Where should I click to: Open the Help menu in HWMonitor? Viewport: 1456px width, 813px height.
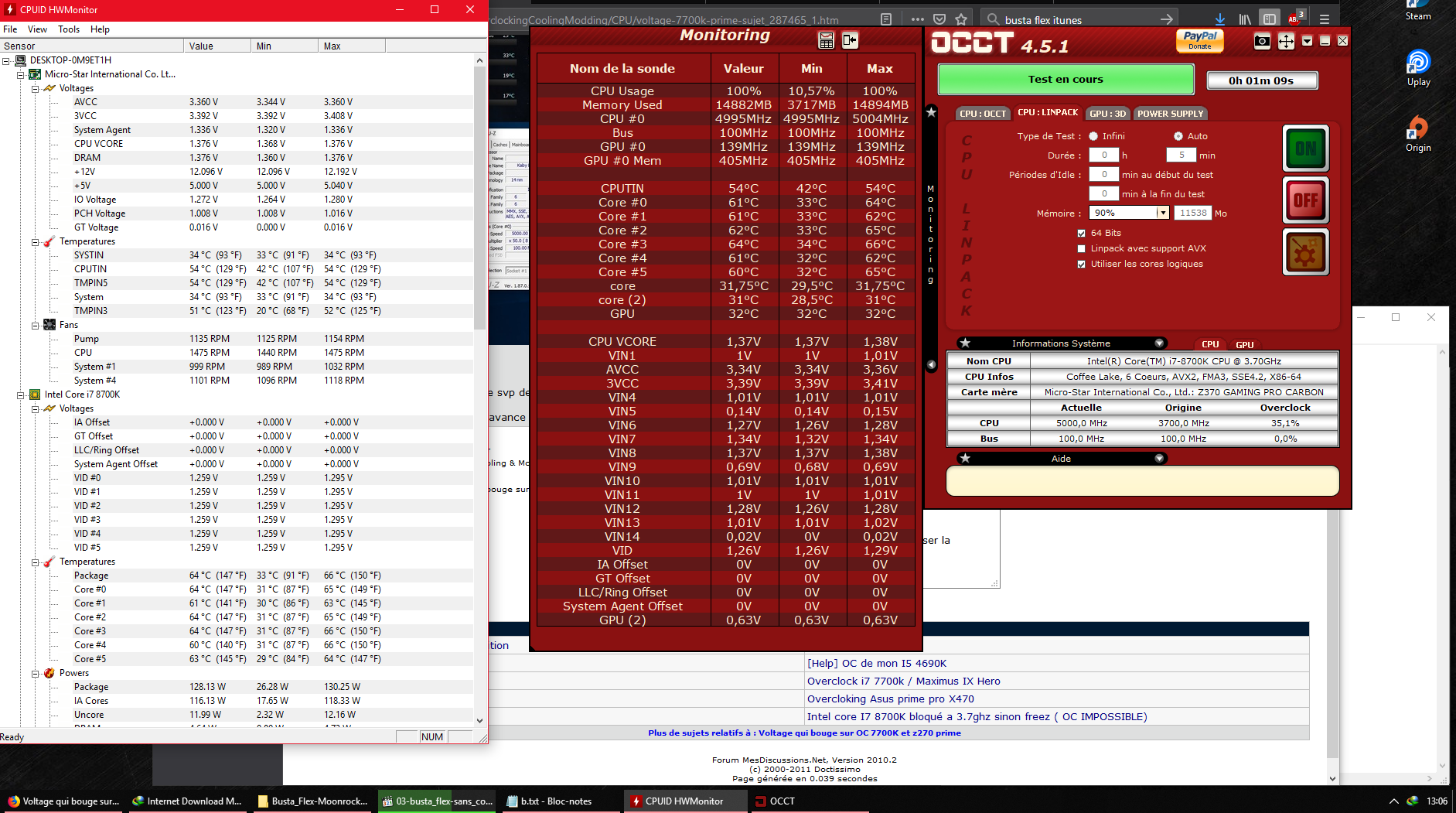pos(100,29)
